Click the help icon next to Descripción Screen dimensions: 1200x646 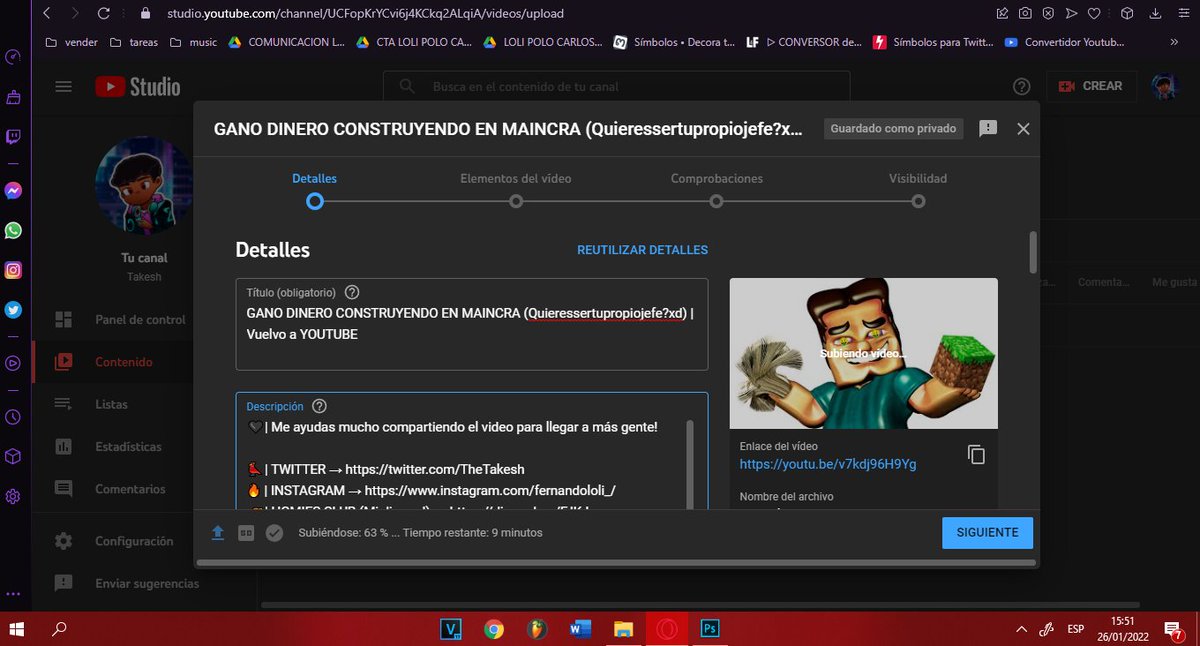click(319, 406)
